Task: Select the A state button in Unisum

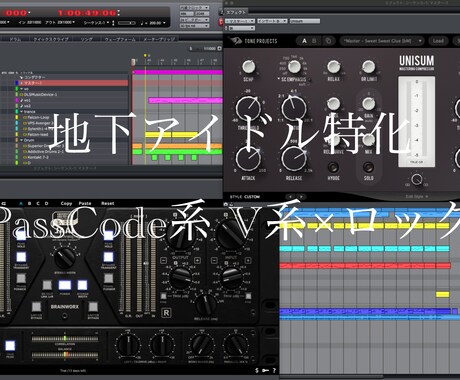Action: 304,41
